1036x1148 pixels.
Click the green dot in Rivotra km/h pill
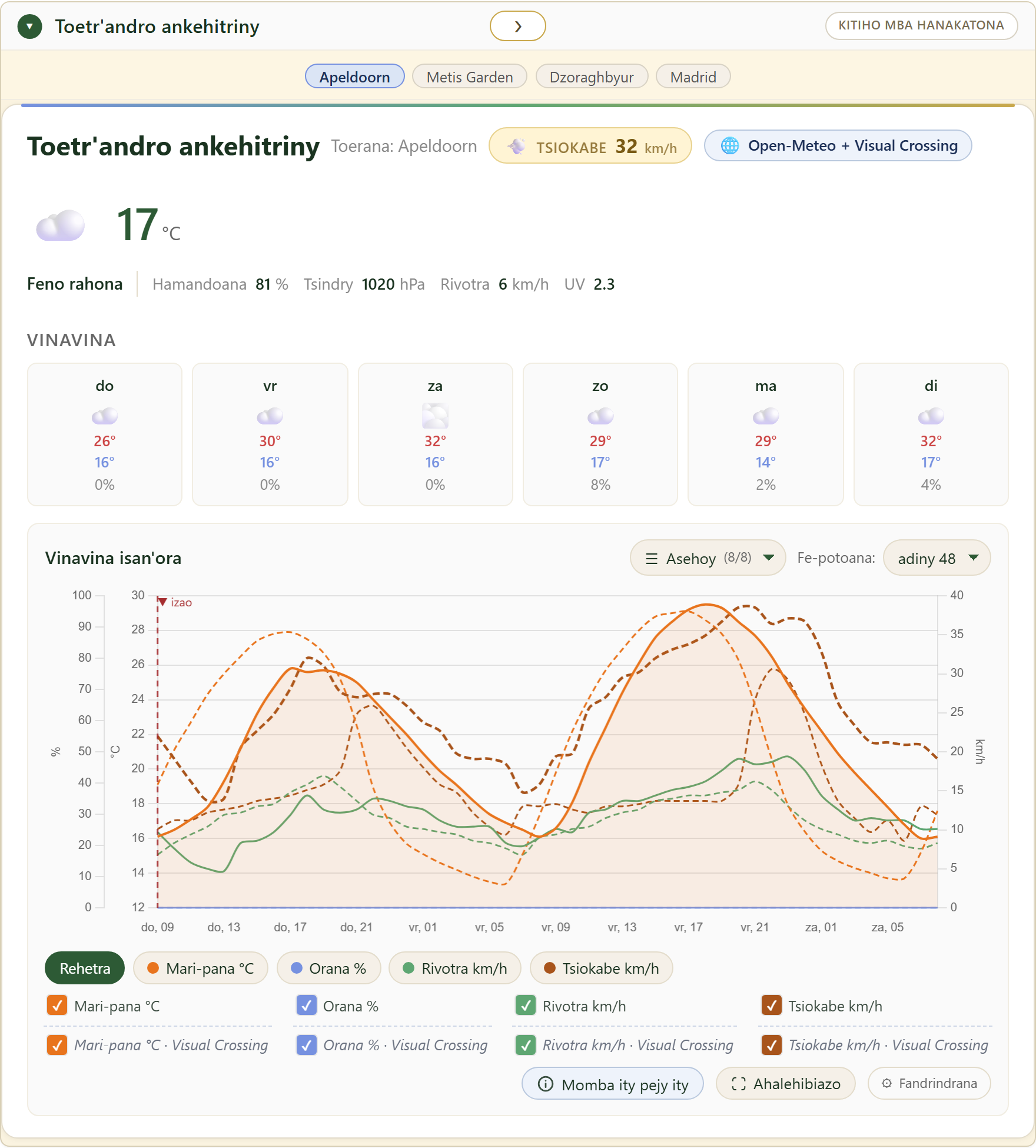coord(409,968)
